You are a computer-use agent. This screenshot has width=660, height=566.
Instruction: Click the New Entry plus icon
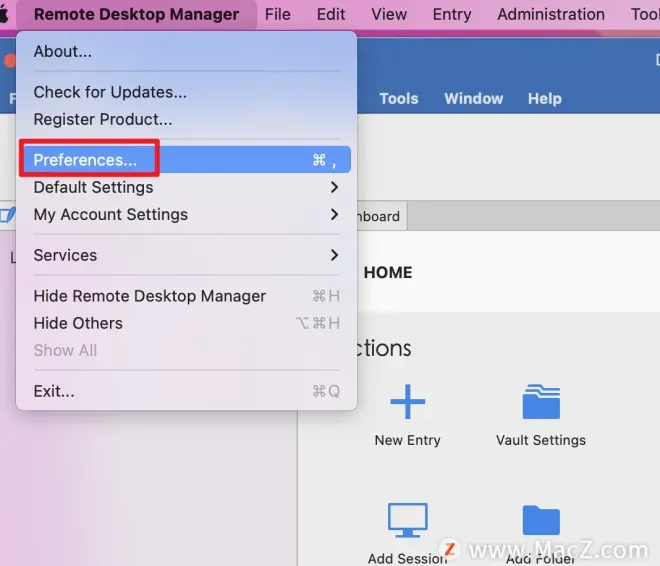pos(407,401)
